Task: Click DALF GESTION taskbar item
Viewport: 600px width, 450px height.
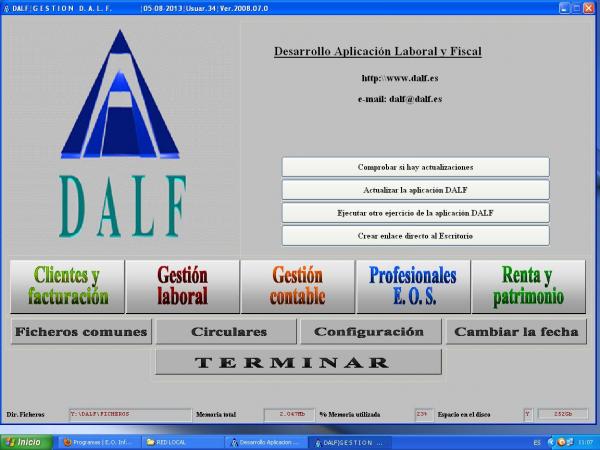Action: 349,443
